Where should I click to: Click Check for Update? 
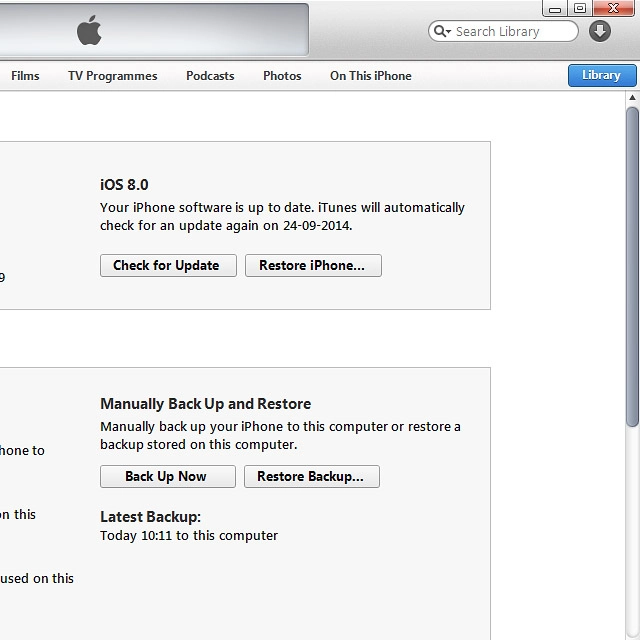[167, 266]
